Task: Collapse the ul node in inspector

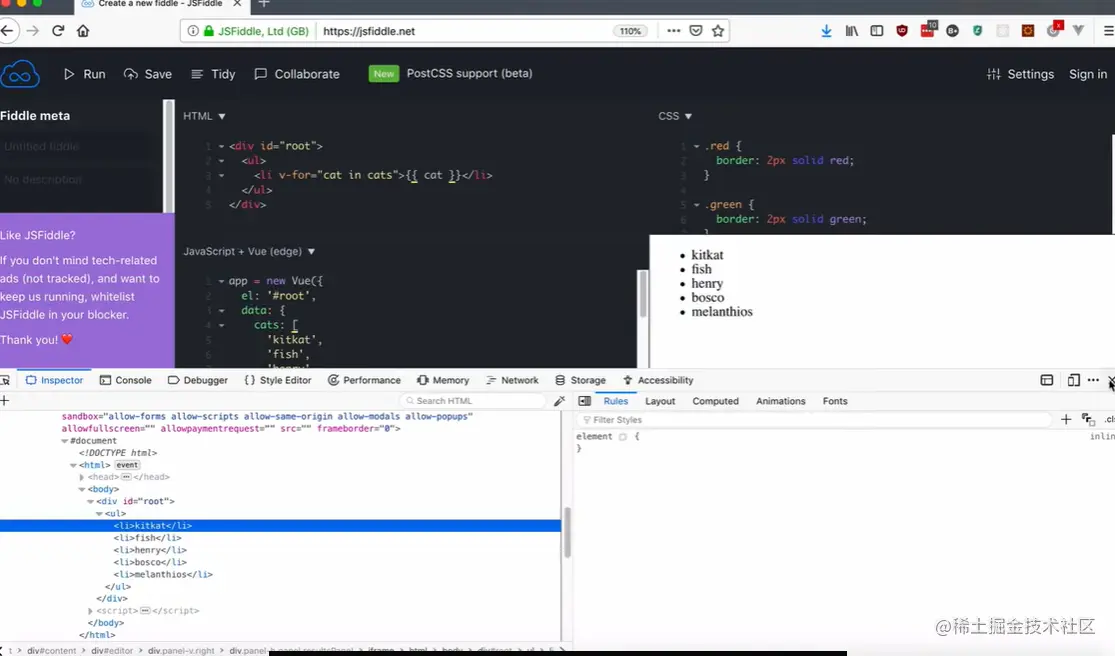Action: 99,513
